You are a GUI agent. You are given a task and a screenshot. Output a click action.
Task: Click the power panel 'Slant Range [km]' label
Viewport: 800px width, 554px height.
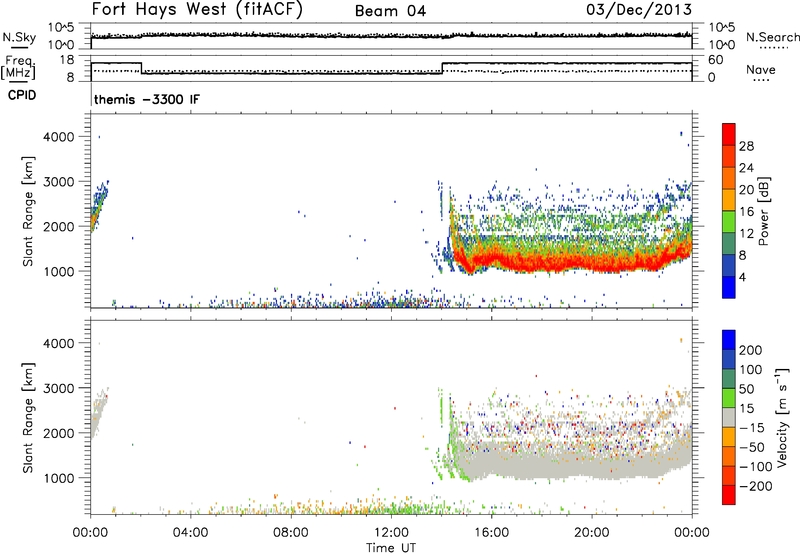28,211
